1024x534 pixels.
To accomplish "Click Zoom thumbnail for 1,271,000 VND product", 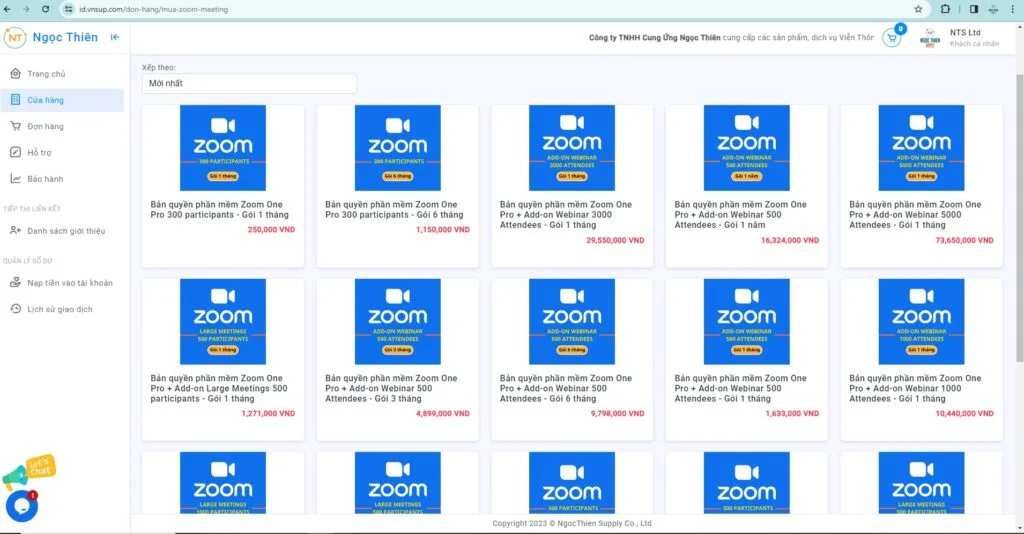I will coord(223,322).
